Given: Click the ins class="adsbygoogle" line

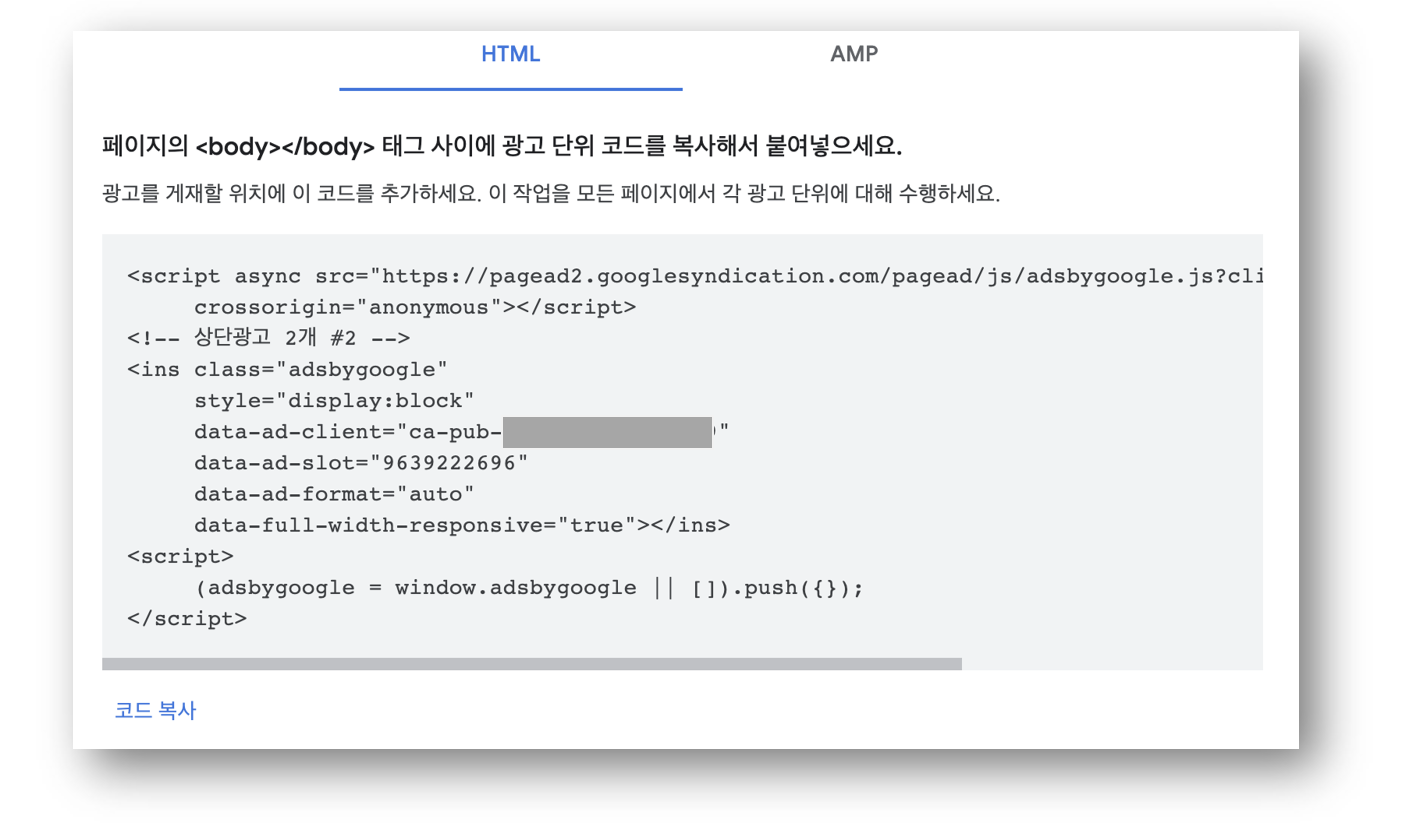Looking at the screenshot, I should pos(288,370).
